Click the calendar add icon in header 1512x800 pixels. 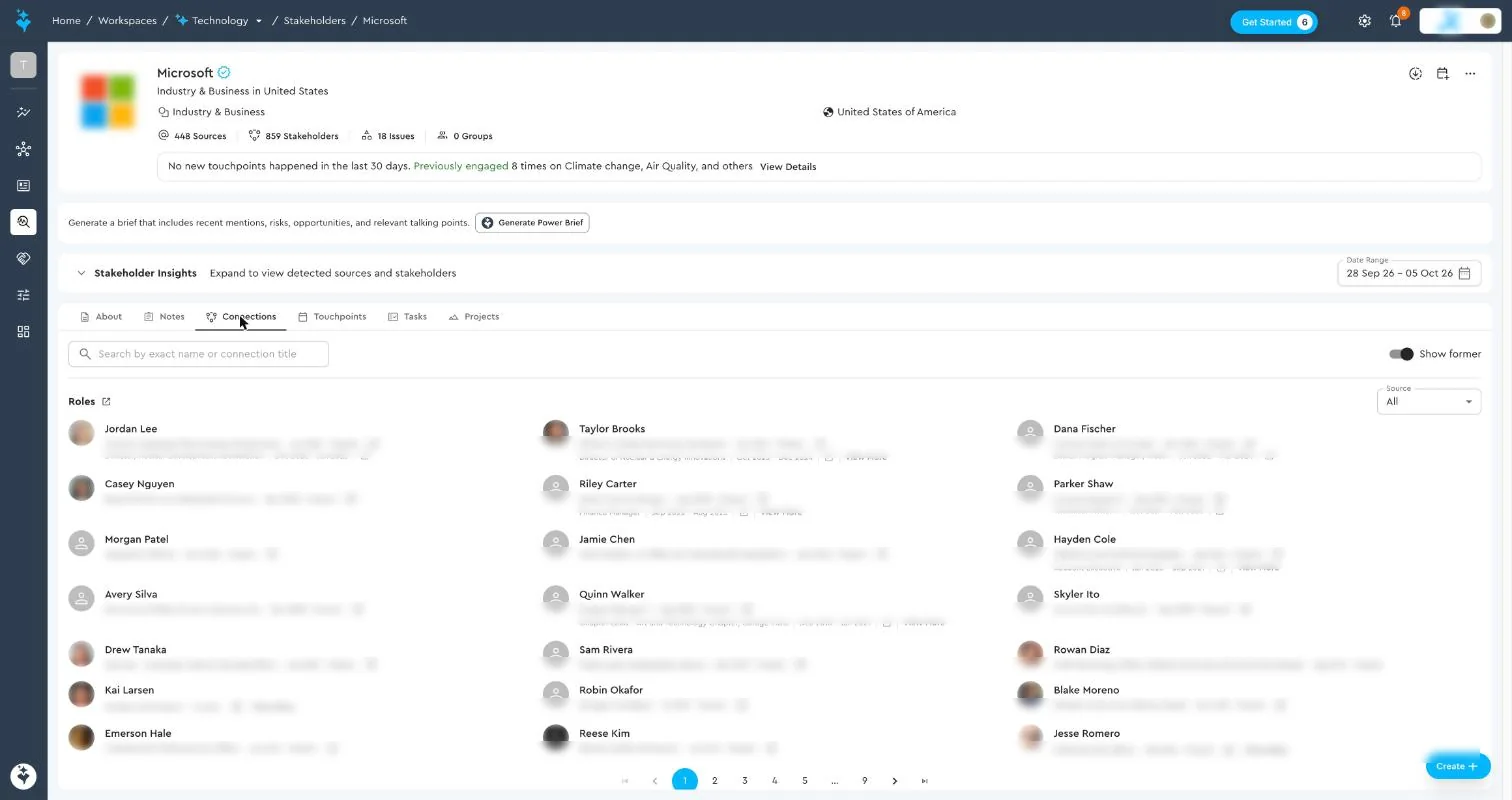pos(1443,74)
